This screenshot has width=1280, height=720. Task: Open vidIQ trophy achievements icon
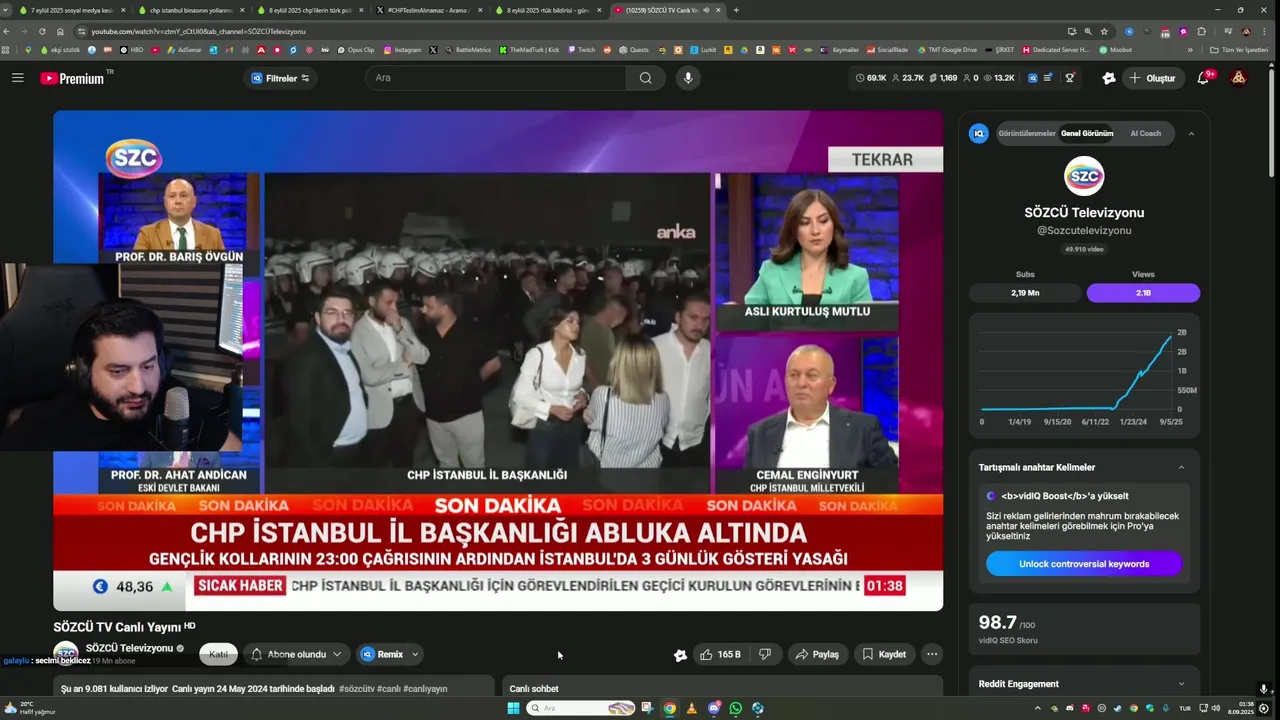click(1069, 78)
